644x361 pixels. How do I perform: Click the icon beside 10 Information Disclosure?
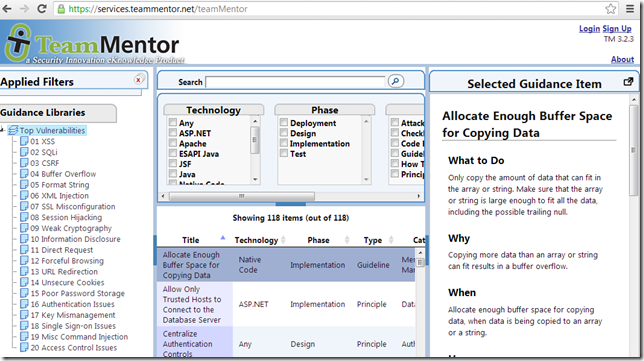point(24,239)
